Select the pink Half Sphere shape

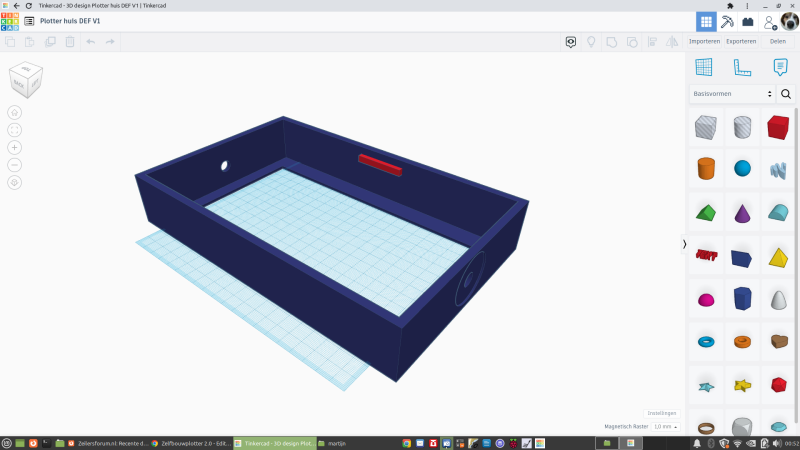point(706,300)
